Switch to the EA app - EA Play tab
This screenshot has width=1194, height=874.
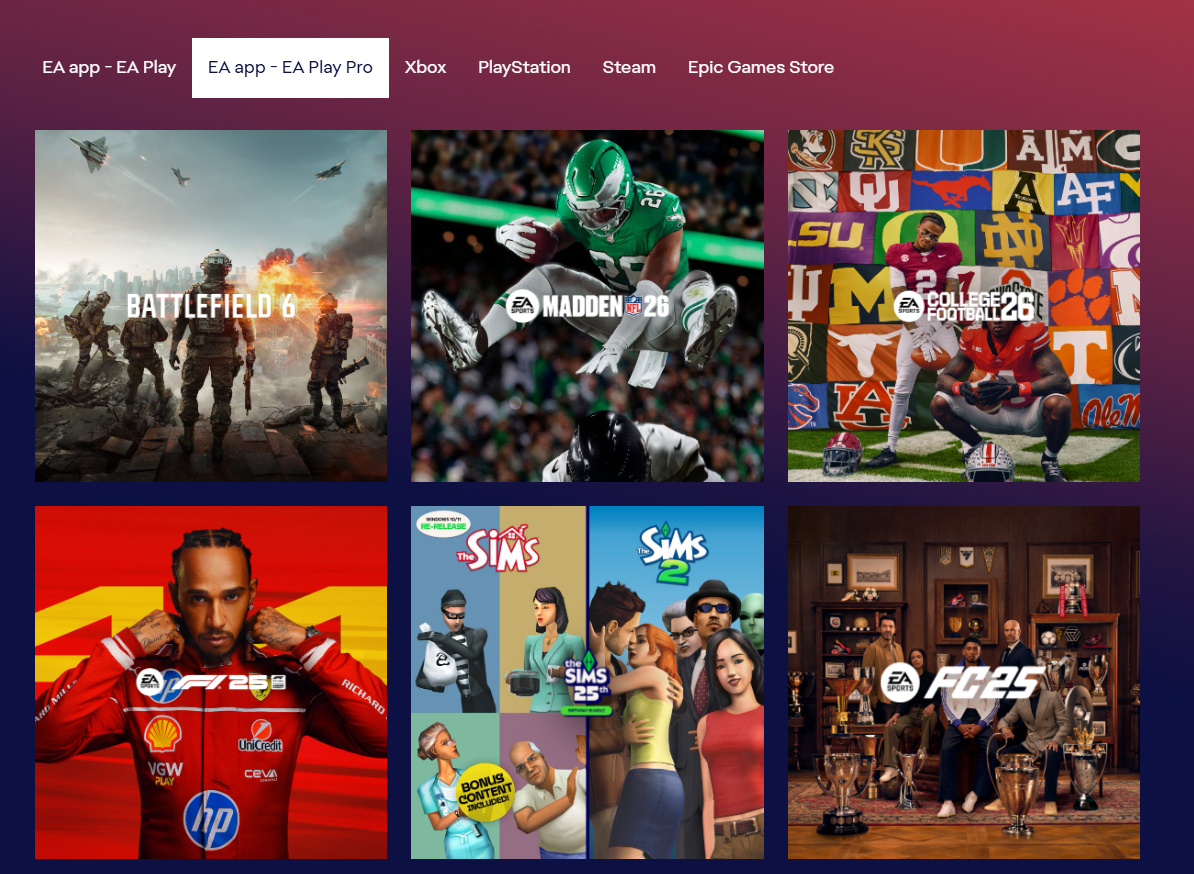(109, 68)
